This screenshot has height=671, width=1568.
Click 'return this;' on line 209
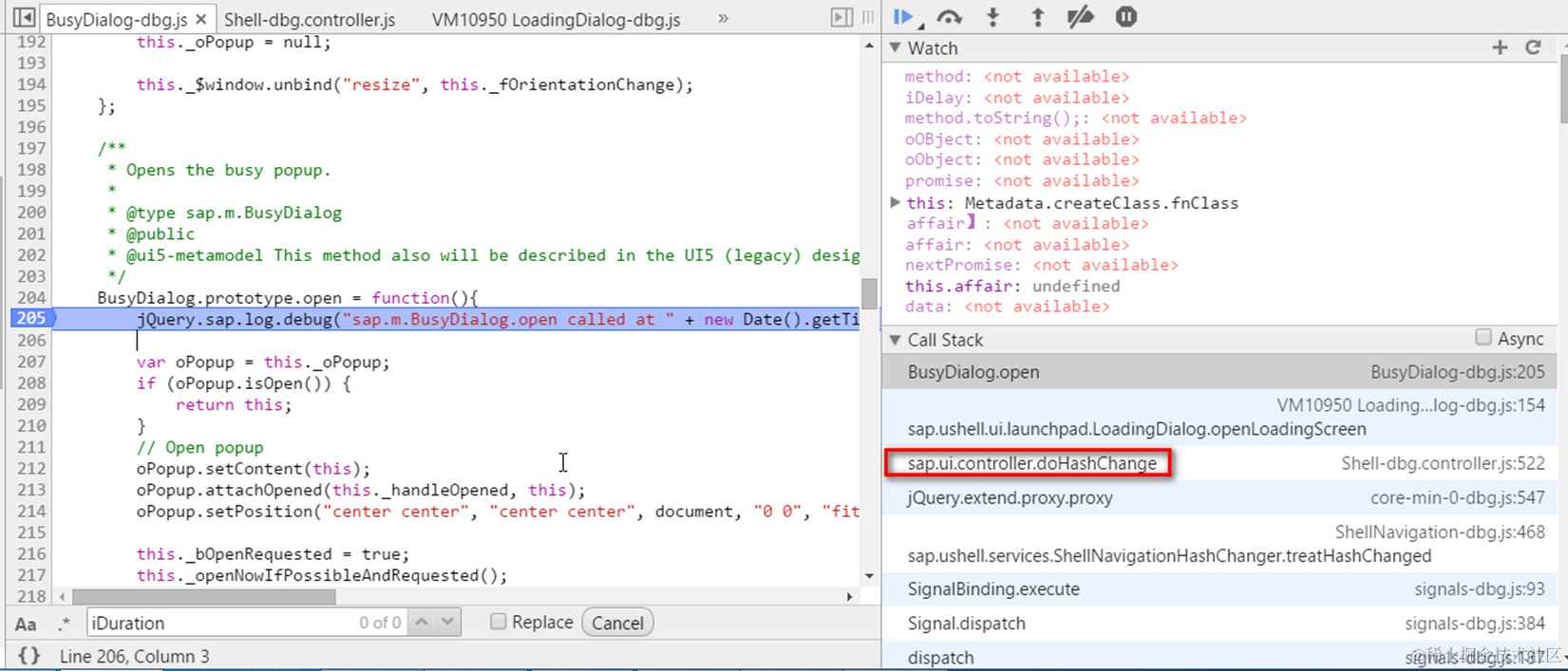tap(234, 404)
